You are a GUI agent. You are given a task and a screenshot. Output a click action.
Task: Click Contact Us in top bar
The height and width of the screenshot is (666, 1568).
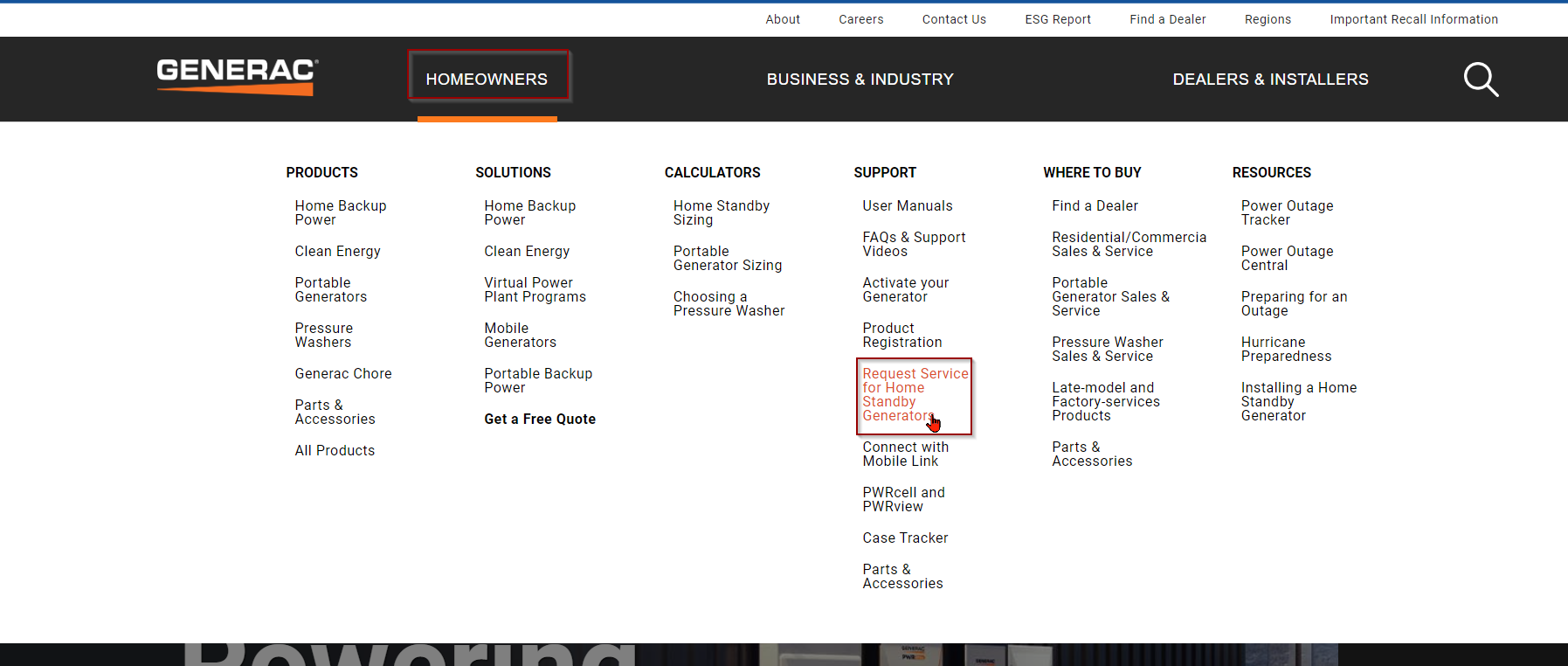954,19
